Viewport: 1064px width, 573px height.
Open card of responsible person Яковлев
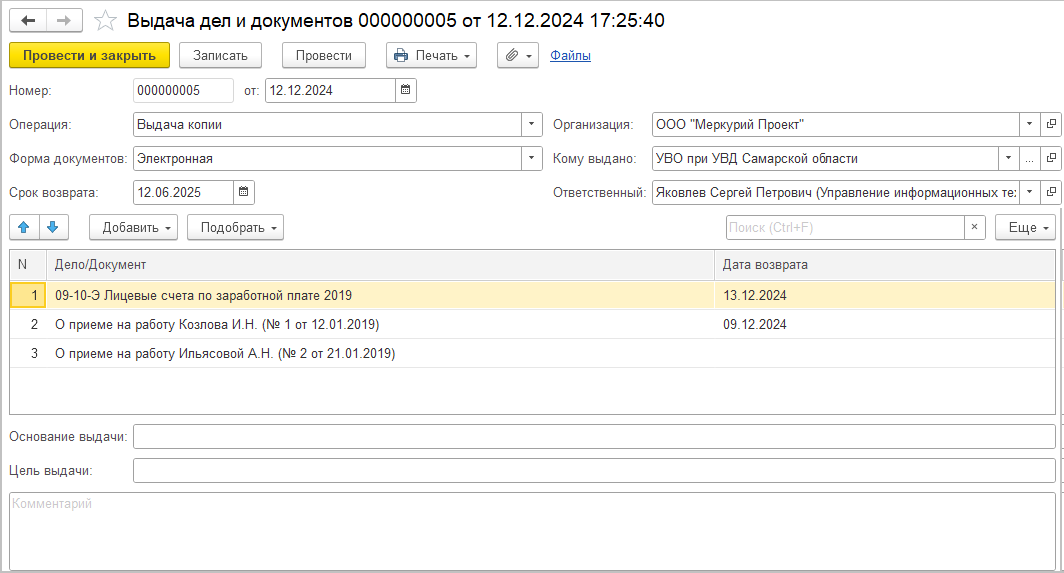1051,192
